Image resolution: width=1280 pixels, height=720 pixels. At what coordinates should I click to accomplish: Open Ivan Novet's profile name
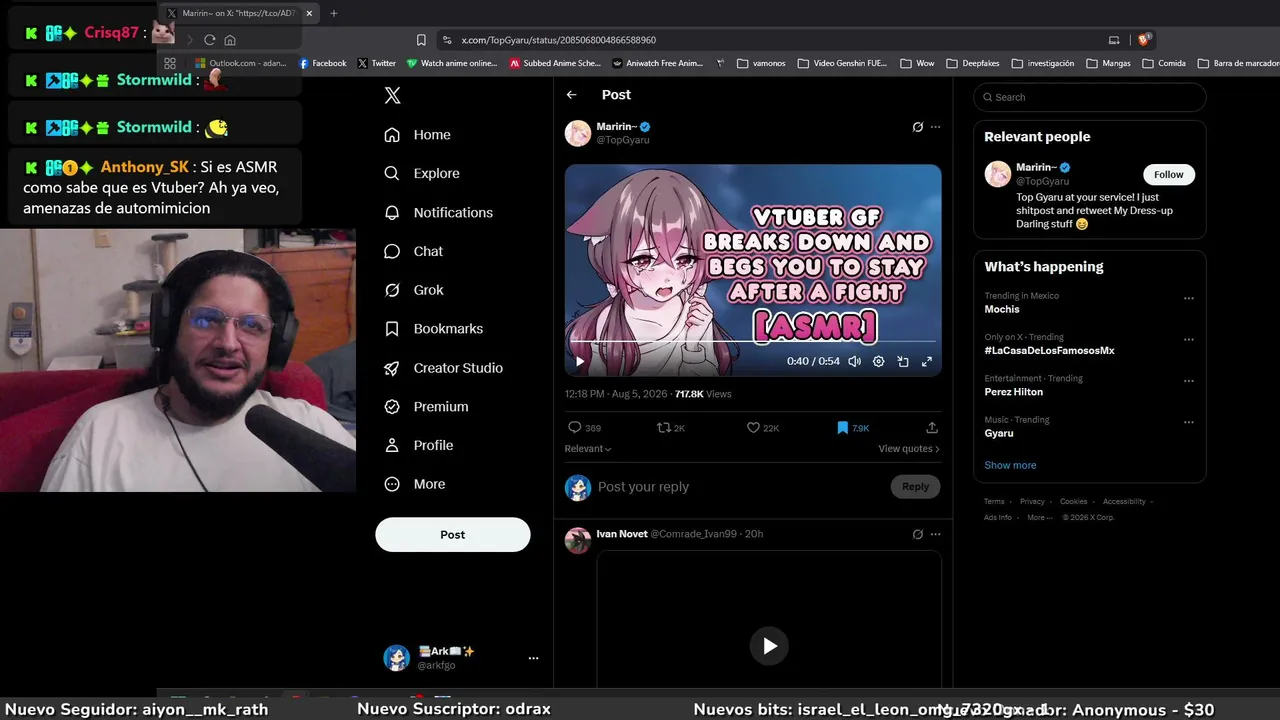tap(622, 534)
